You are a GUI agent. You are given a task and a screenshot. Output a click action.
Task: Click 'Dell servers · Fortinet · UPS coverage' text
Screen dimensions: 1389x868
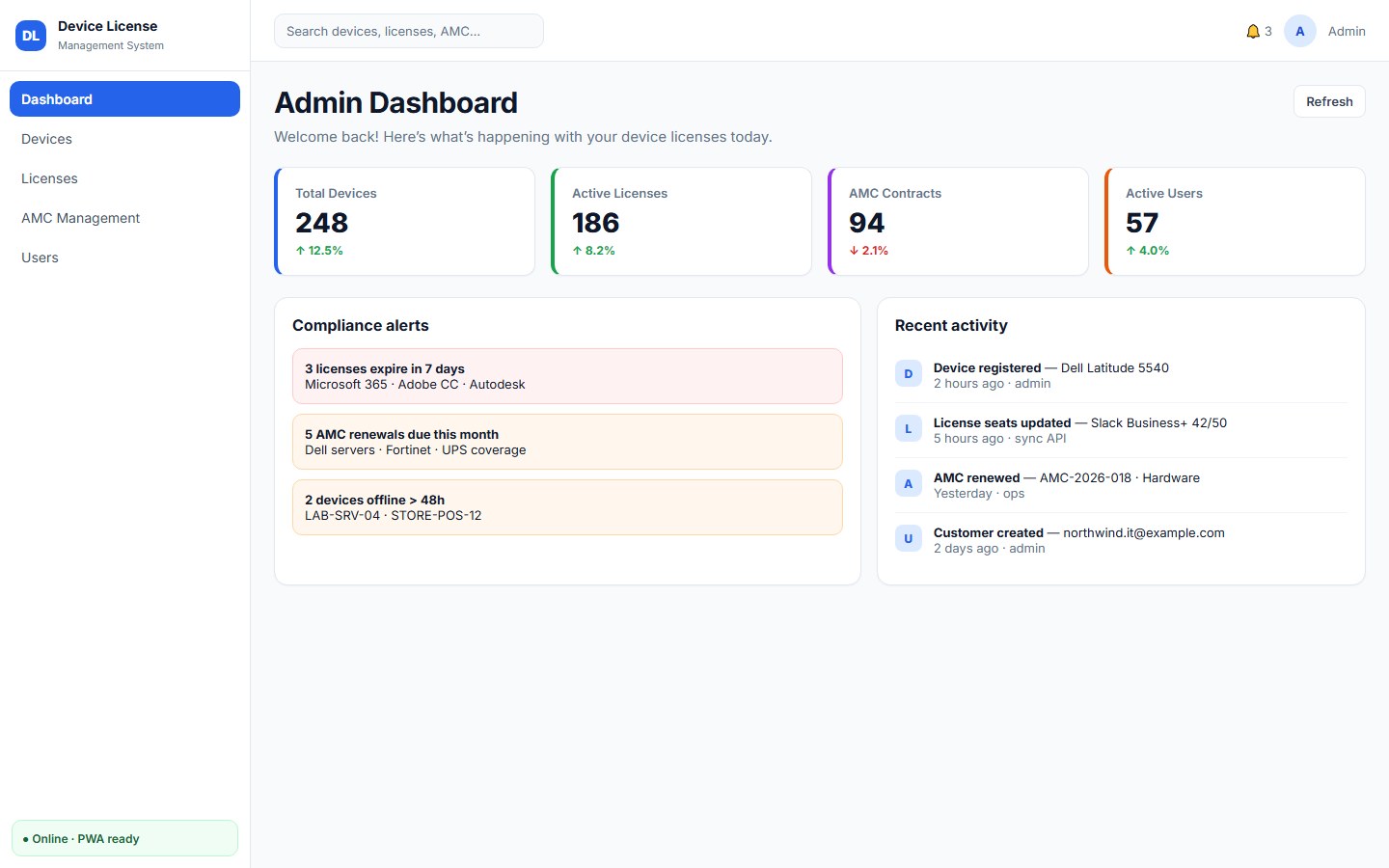pyautogui.click(x=416, y=449)
